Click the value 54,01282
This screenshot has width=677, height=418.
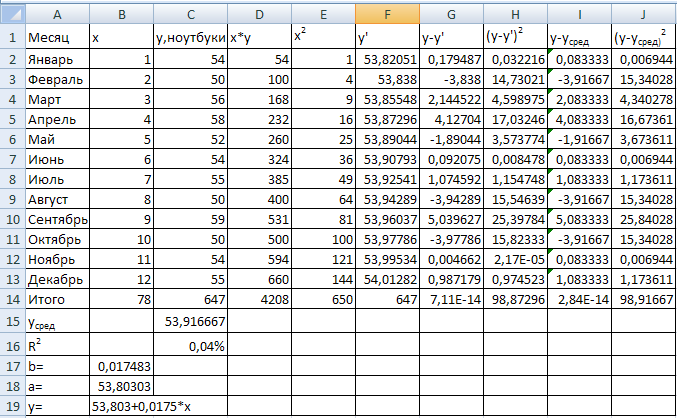387,279
